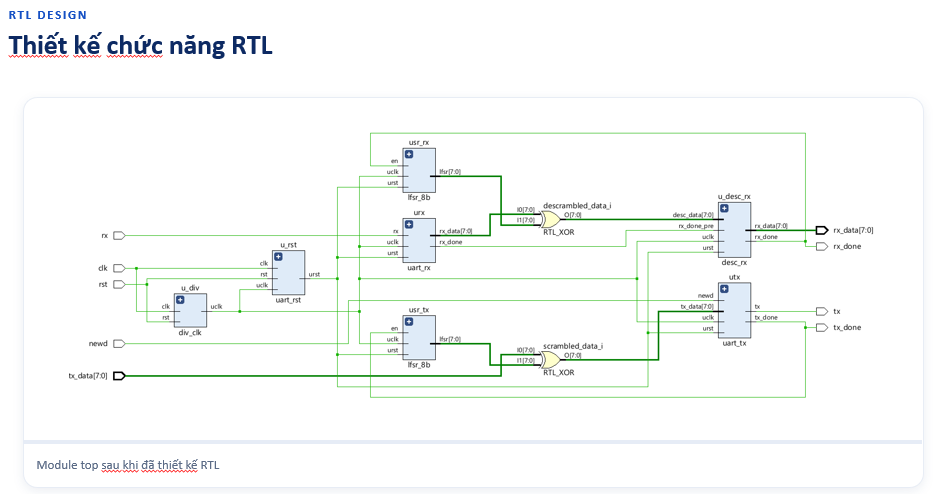The image size is (933, 494).
Task: Select the rx_data[7:0] output port symbol
Action: pos(822,230)
